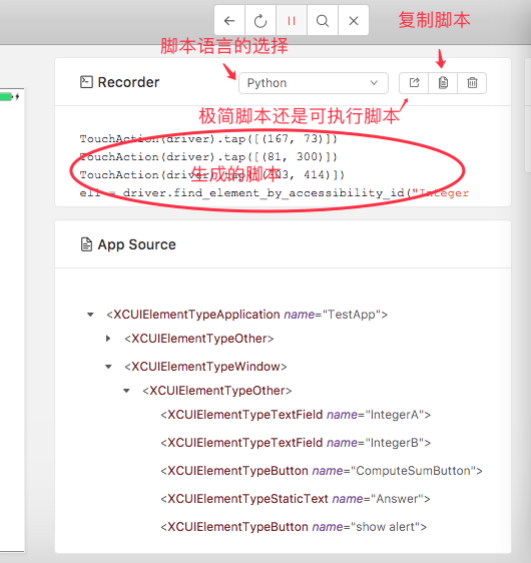Viewport: 531px width, 563px height.
Task: Clear recorded actions with trash icon
Action: [x=472, y=83]
